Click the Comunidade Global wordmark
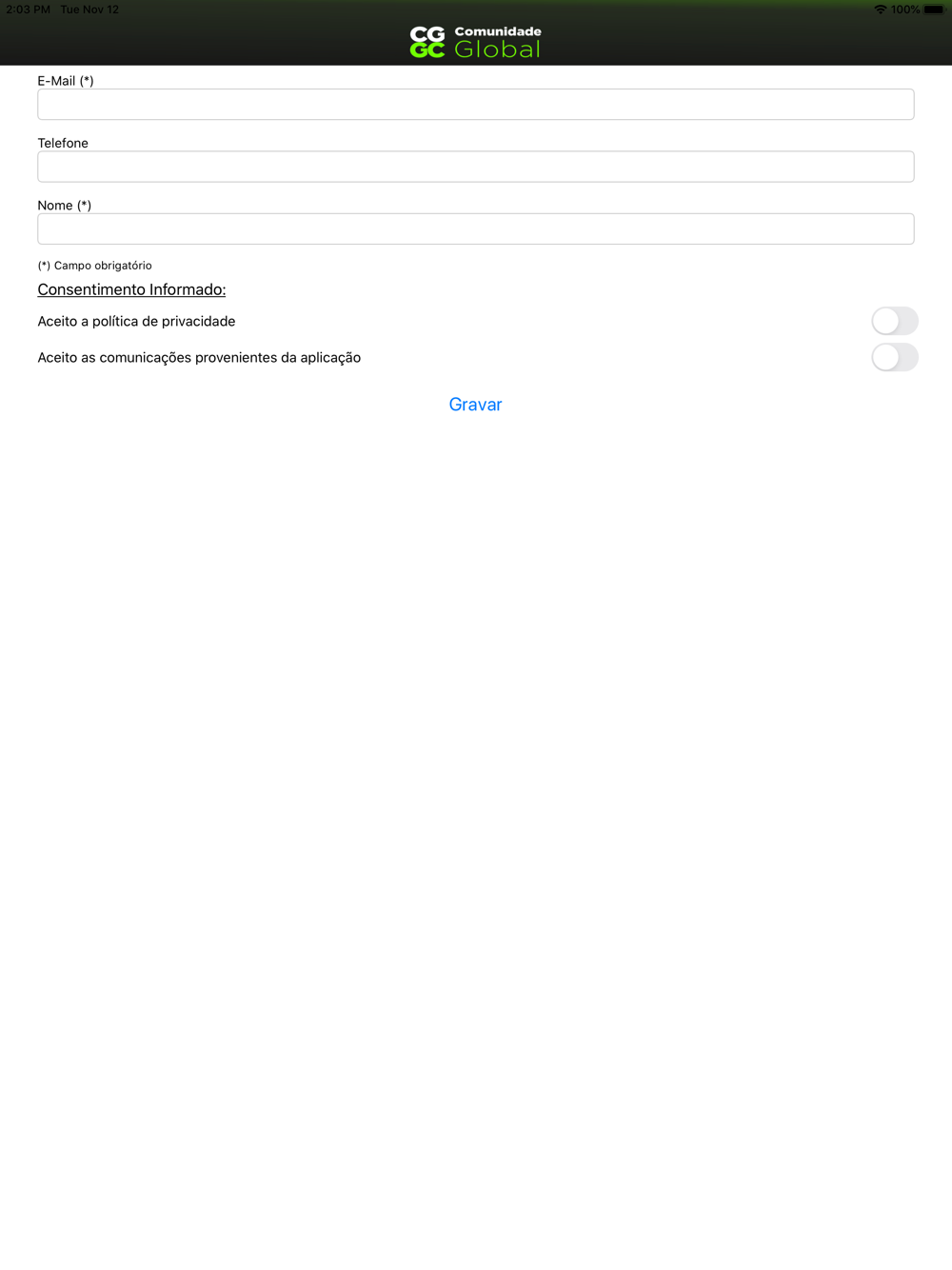Viewport: 952px width, 1270px height. [x=498, y=43]
